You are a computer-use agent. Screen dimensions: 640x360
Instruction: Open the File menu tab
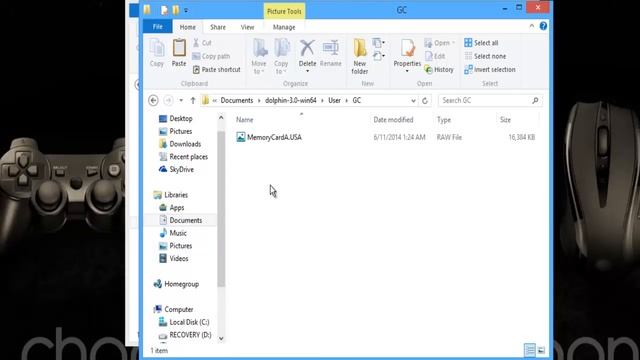pos(158,27)
